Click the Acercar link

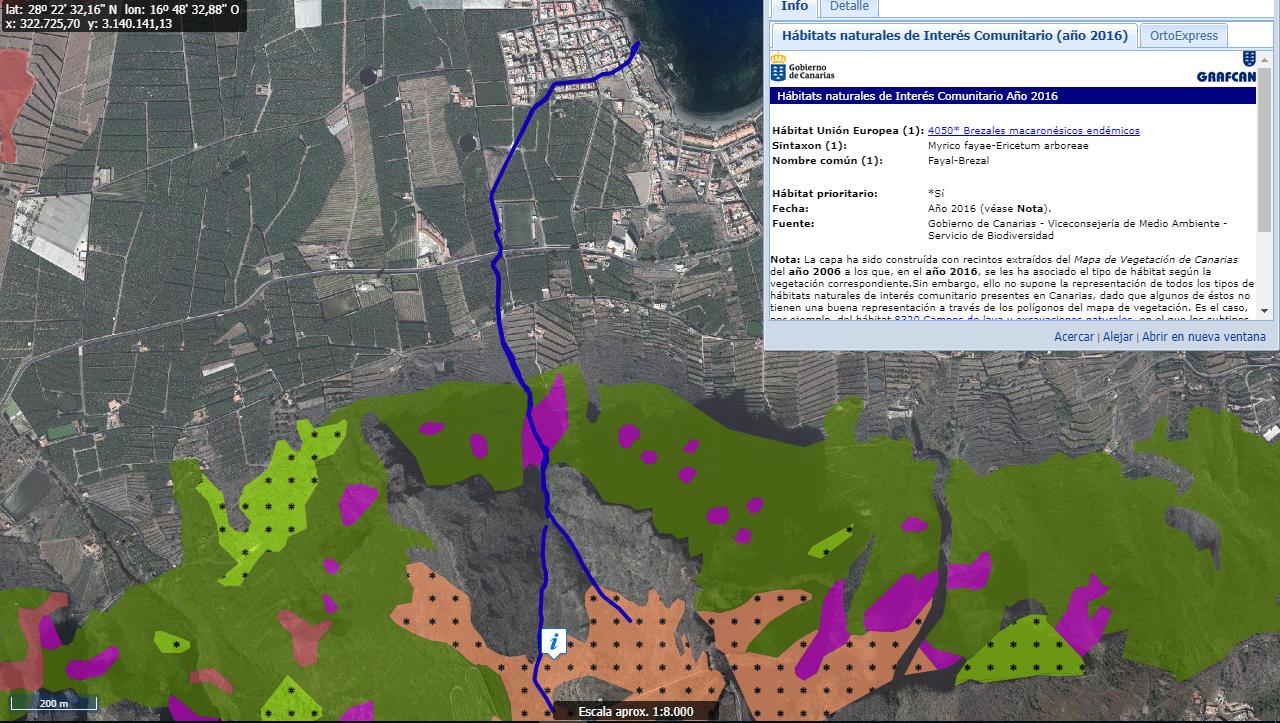coord(1074,337)
